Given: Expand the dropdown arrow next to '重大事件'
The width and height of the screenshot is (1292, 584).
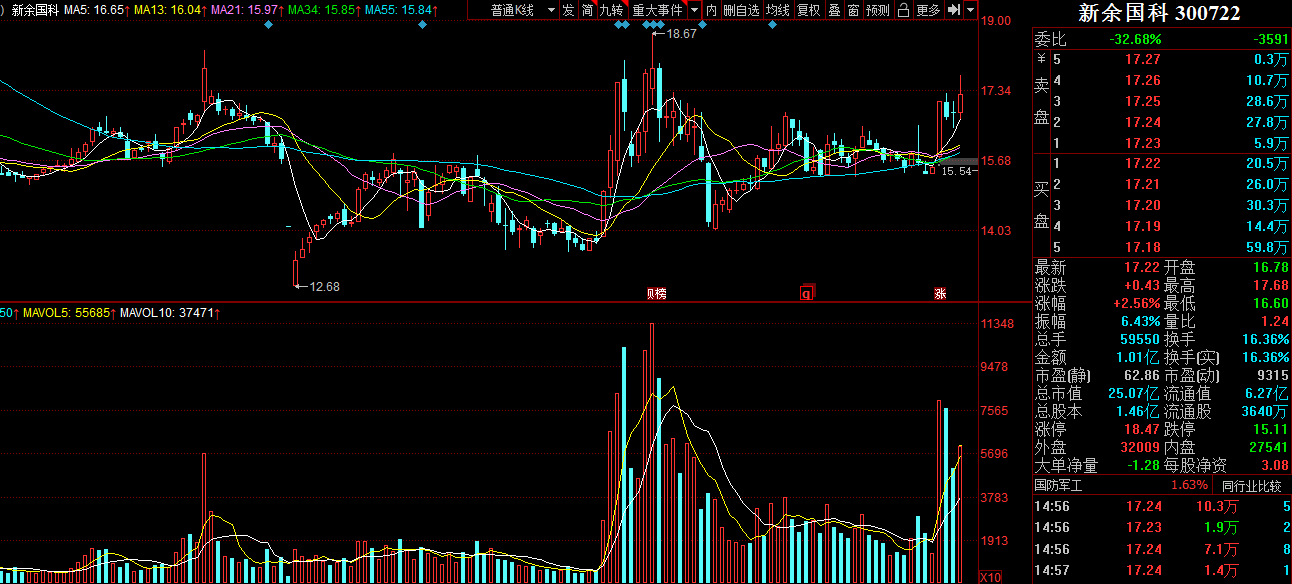Looking at the screenshot, I should point(694,10).
